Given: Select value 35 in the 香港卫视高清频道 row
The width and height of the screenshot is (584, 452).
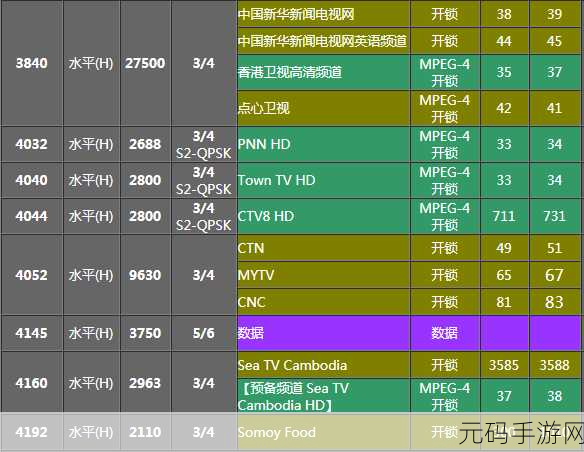Looking at the screenshot, I should 504,72.
